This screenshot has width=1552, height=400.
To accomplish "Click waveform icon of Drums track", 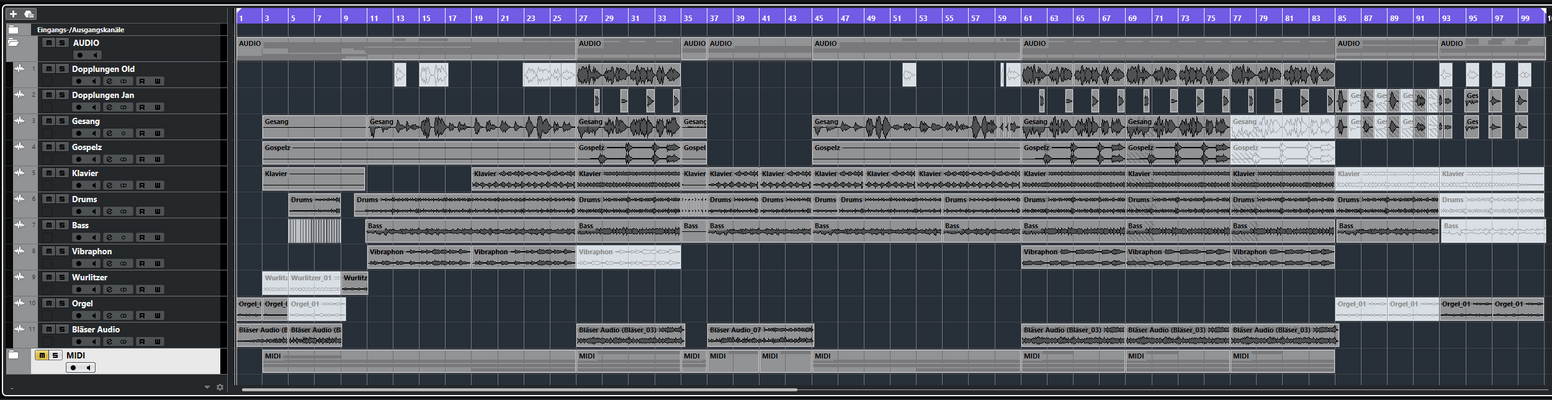I will [19, 199].
